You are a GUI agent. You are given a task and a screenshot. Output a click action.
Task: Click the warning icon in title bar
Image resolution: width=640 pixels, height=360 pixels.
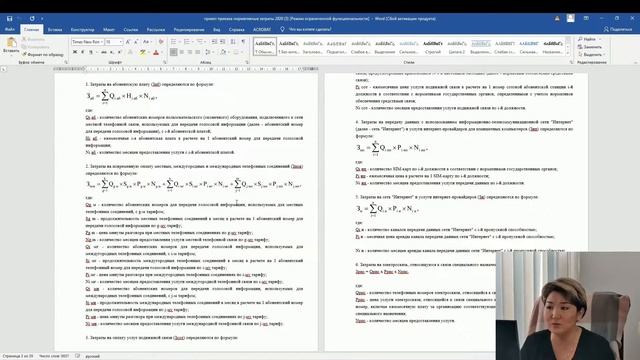coord(557,18)
